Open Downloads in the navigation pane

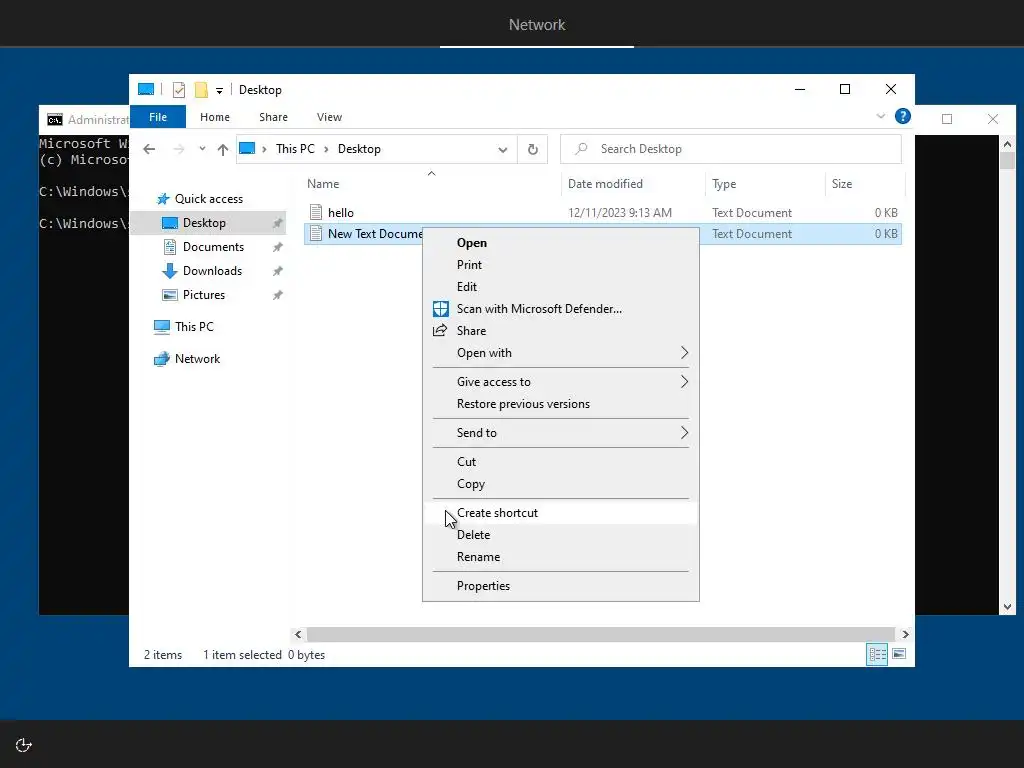[212, 271]
